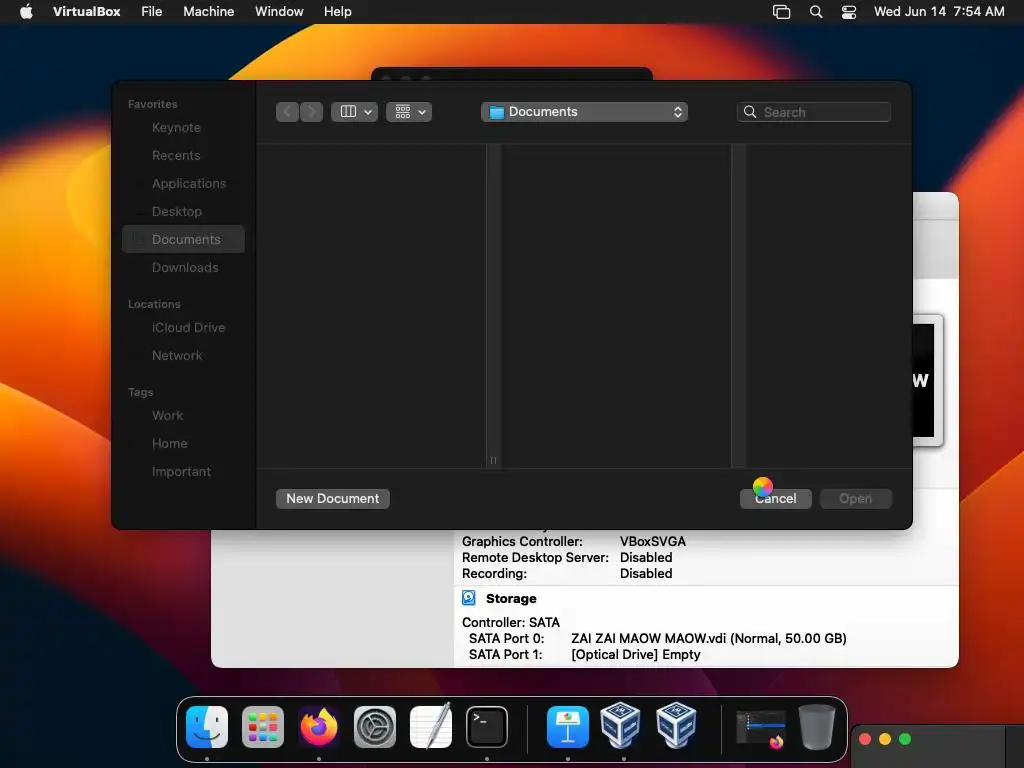Click the column resize handle in dialog
This screenshot has width=1024, height=768.
click(x=494, y=460)
